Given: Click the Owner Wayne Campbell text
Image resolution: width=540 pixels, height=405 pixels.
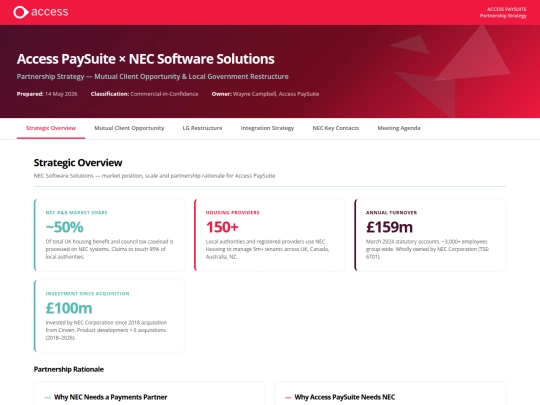Looking at the screenshot, I should pyautogui.click(x=265, y=94).
